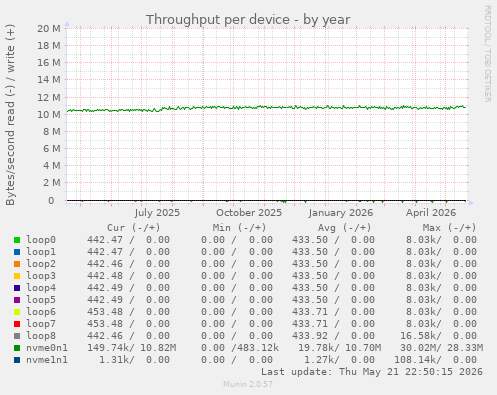497x395 pixels.
Task: Click the 'Munin 2.0.57' footer text
Action: (248, 384)
